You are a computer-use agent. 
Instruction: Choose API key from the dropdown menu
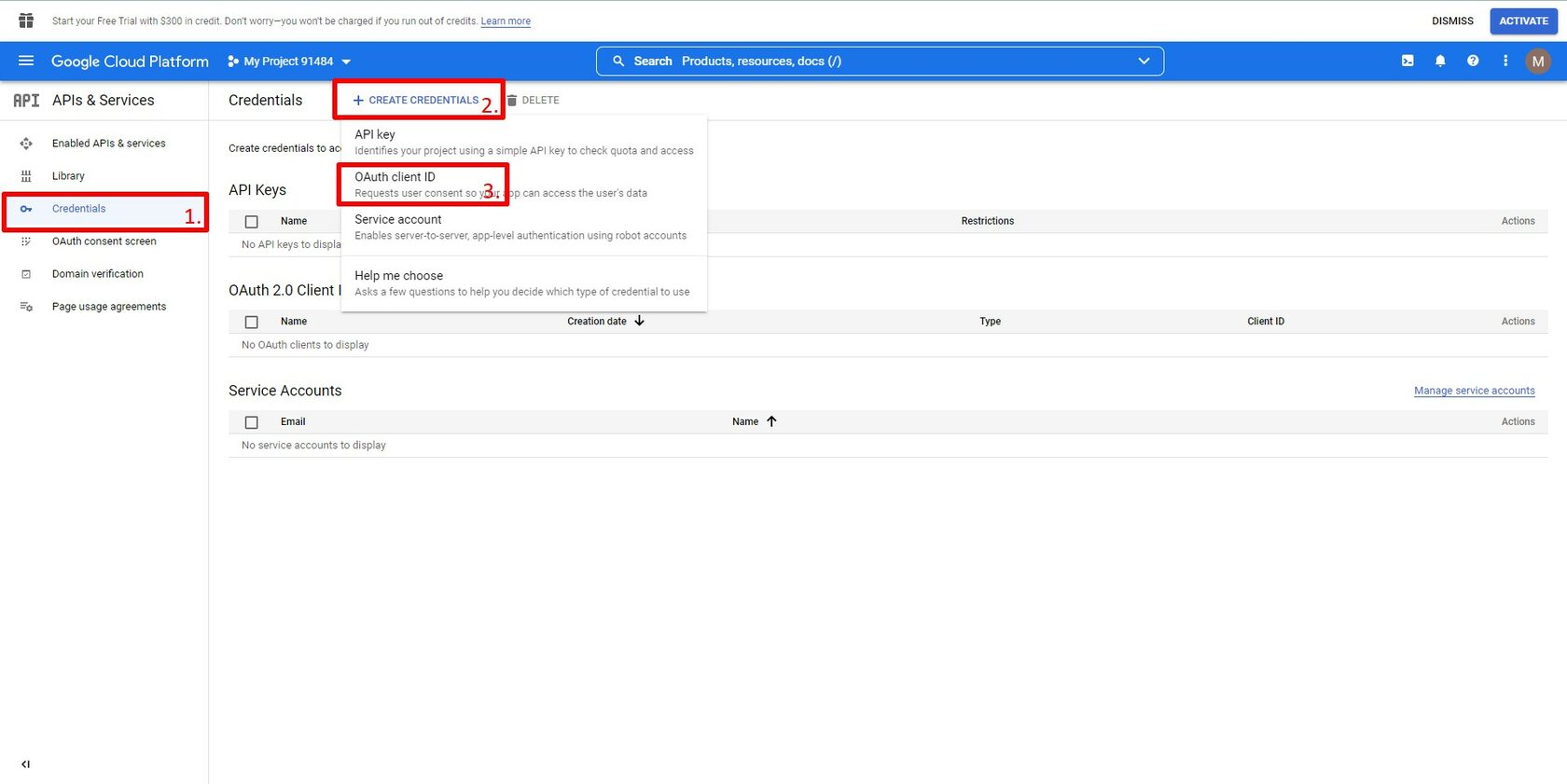point(524,142)
